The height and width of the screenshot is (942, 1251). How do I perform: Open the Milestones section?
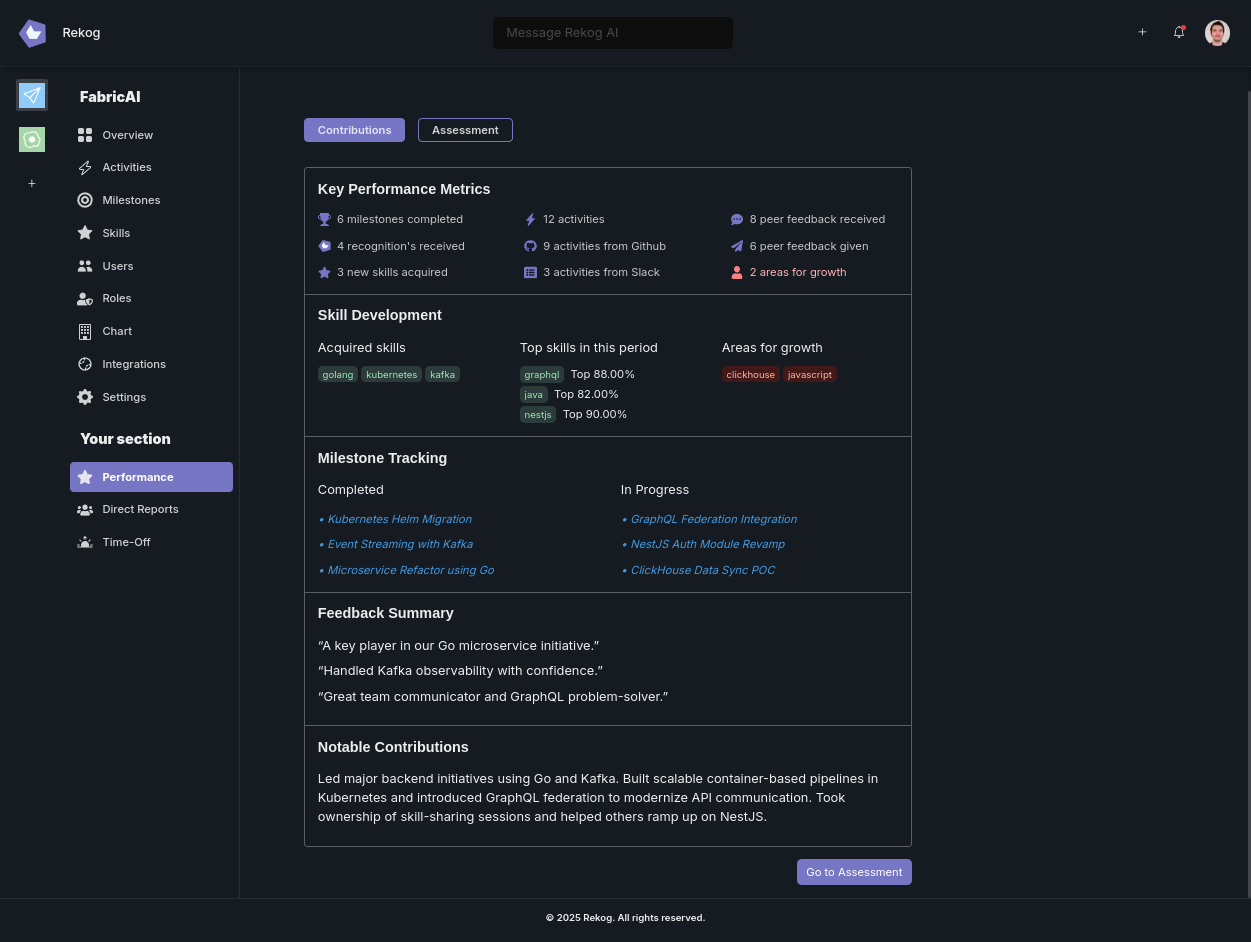[130, 200]
